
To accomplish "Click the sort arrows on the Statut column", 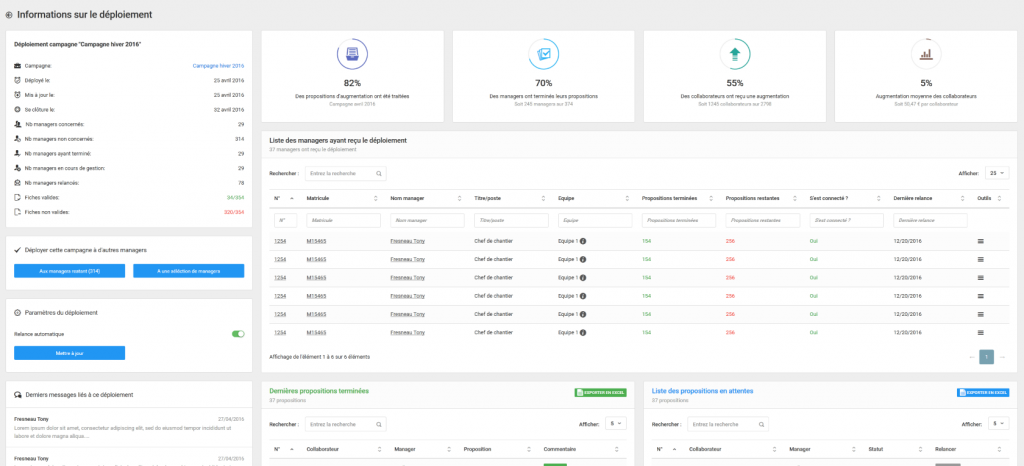I will pyautogui.click(x=920, y=449).
